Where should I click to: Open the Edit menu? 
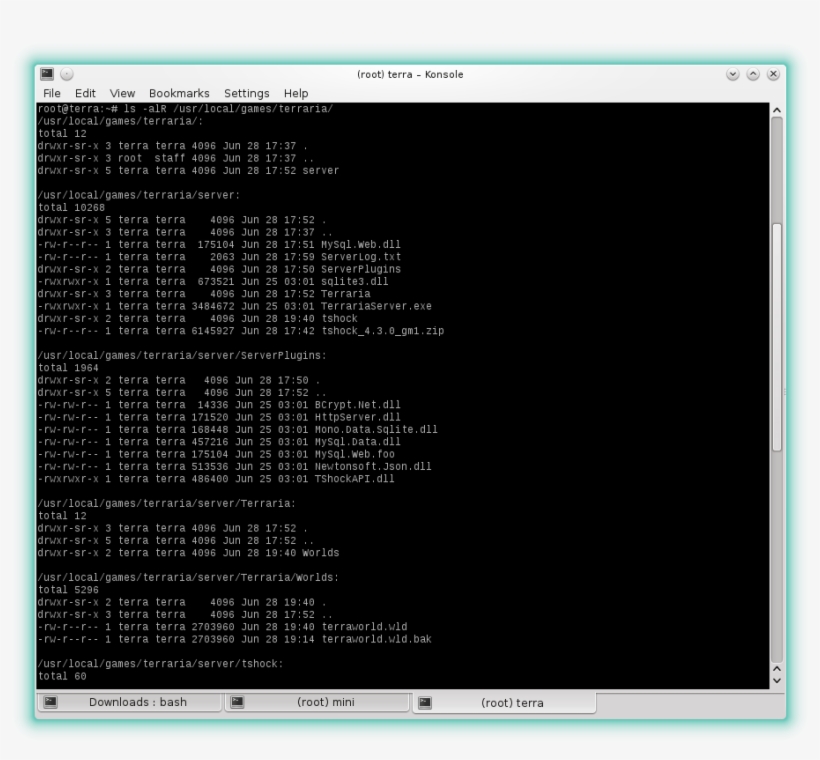[x=85, y=93]
